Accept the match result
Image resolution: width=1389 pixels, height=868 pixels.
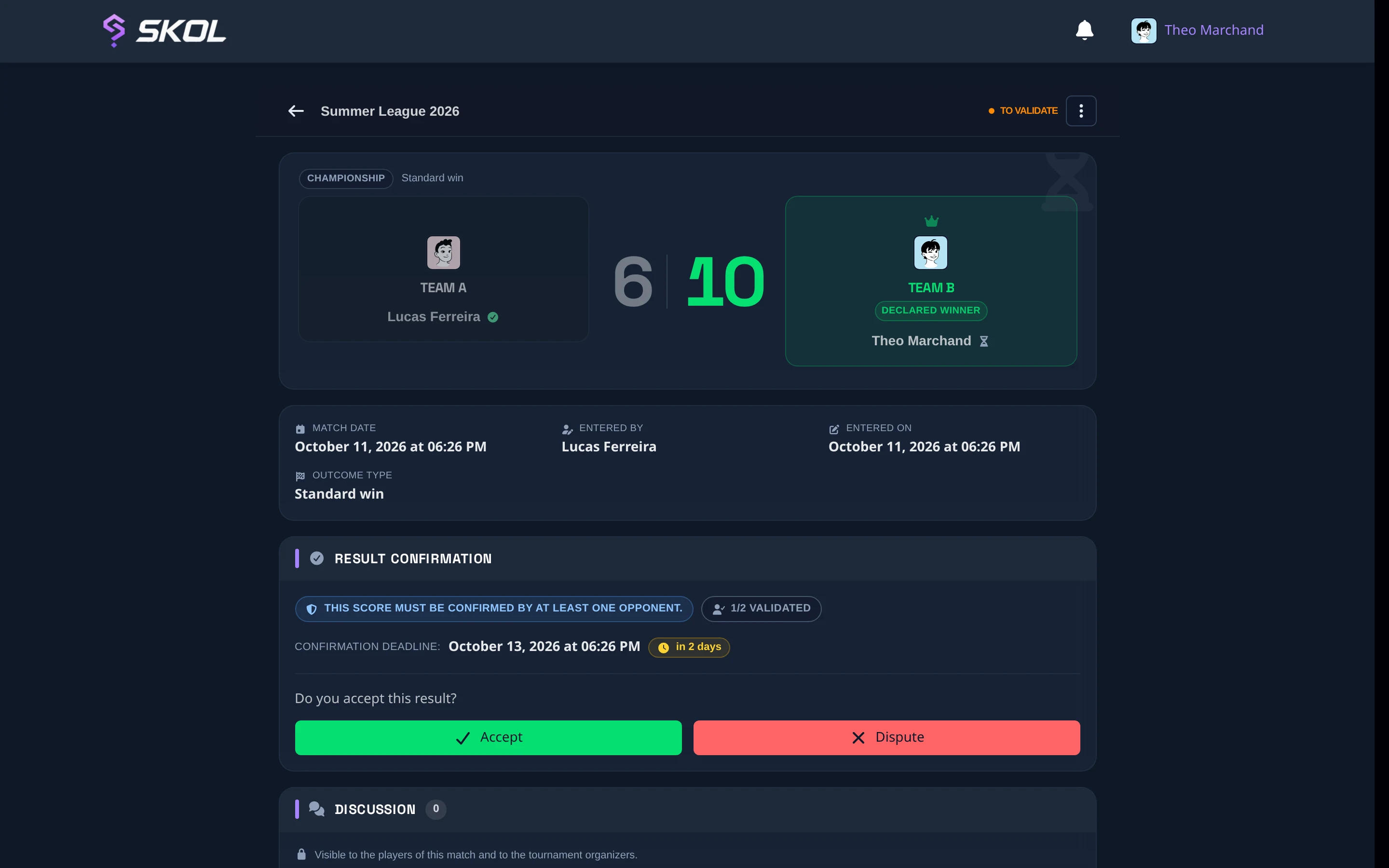click(488, 737)
